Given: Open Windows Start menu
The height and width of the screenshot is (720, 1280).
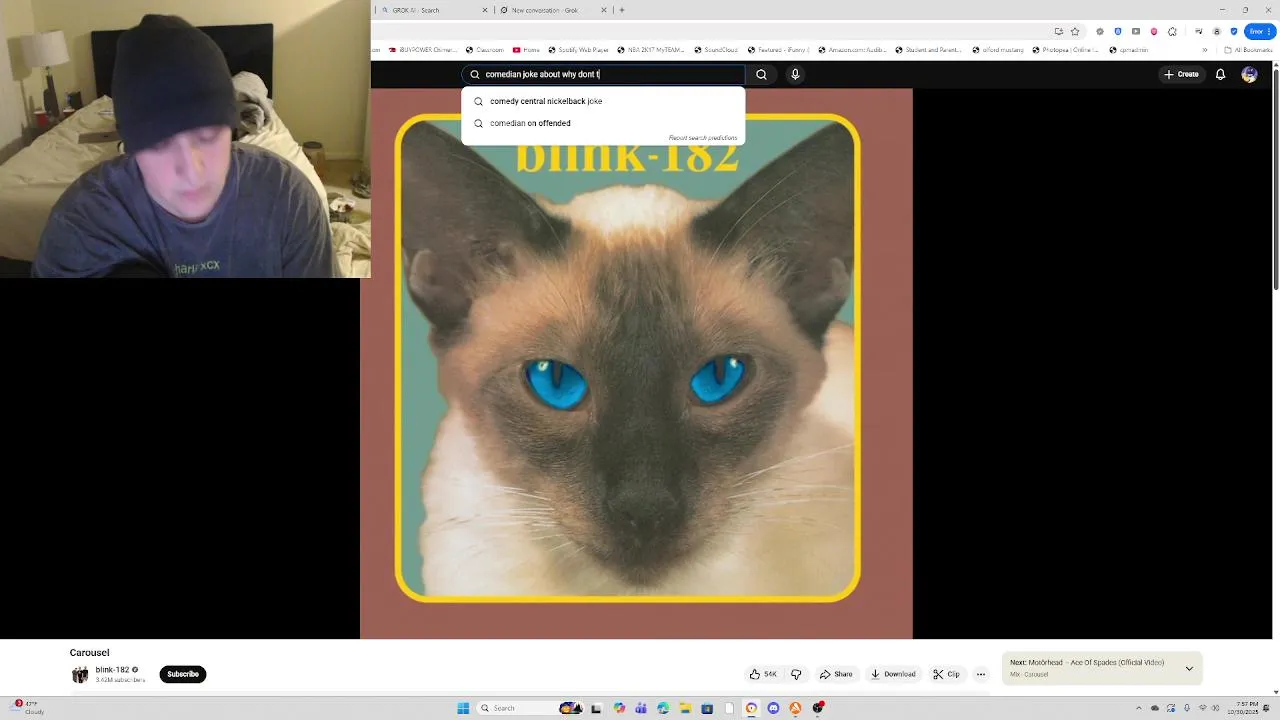Looking at the screenshot, I should pos(463,708).
